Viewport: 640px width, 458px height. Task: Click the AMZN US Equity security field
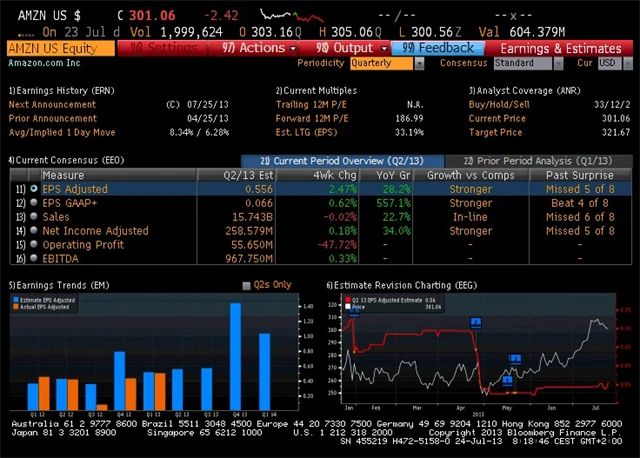click(x=60, y=47)
